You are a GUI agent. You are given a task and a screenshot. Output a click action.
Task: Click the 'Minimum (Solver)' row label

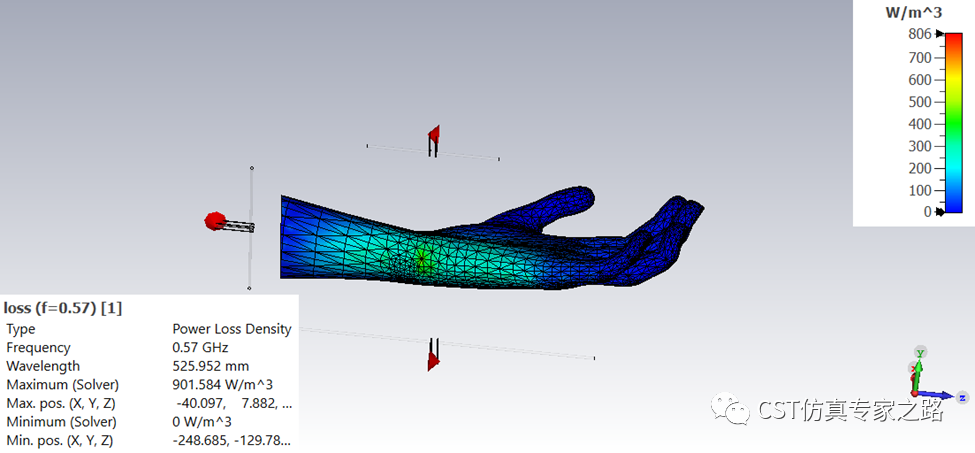coord(61,422)
